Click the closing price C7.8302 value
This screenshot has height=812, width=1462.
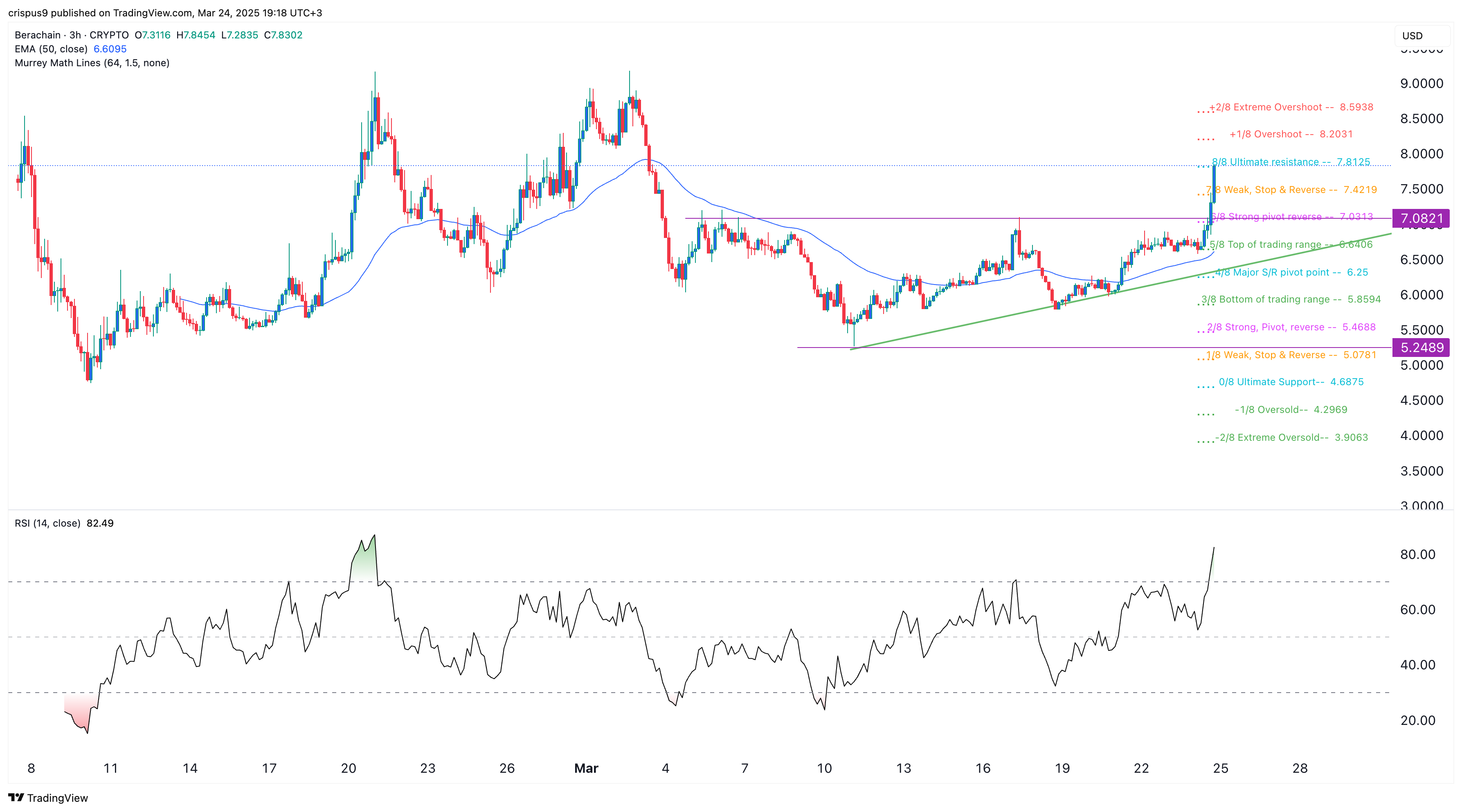pyautogui.click(x=283, y=35)
